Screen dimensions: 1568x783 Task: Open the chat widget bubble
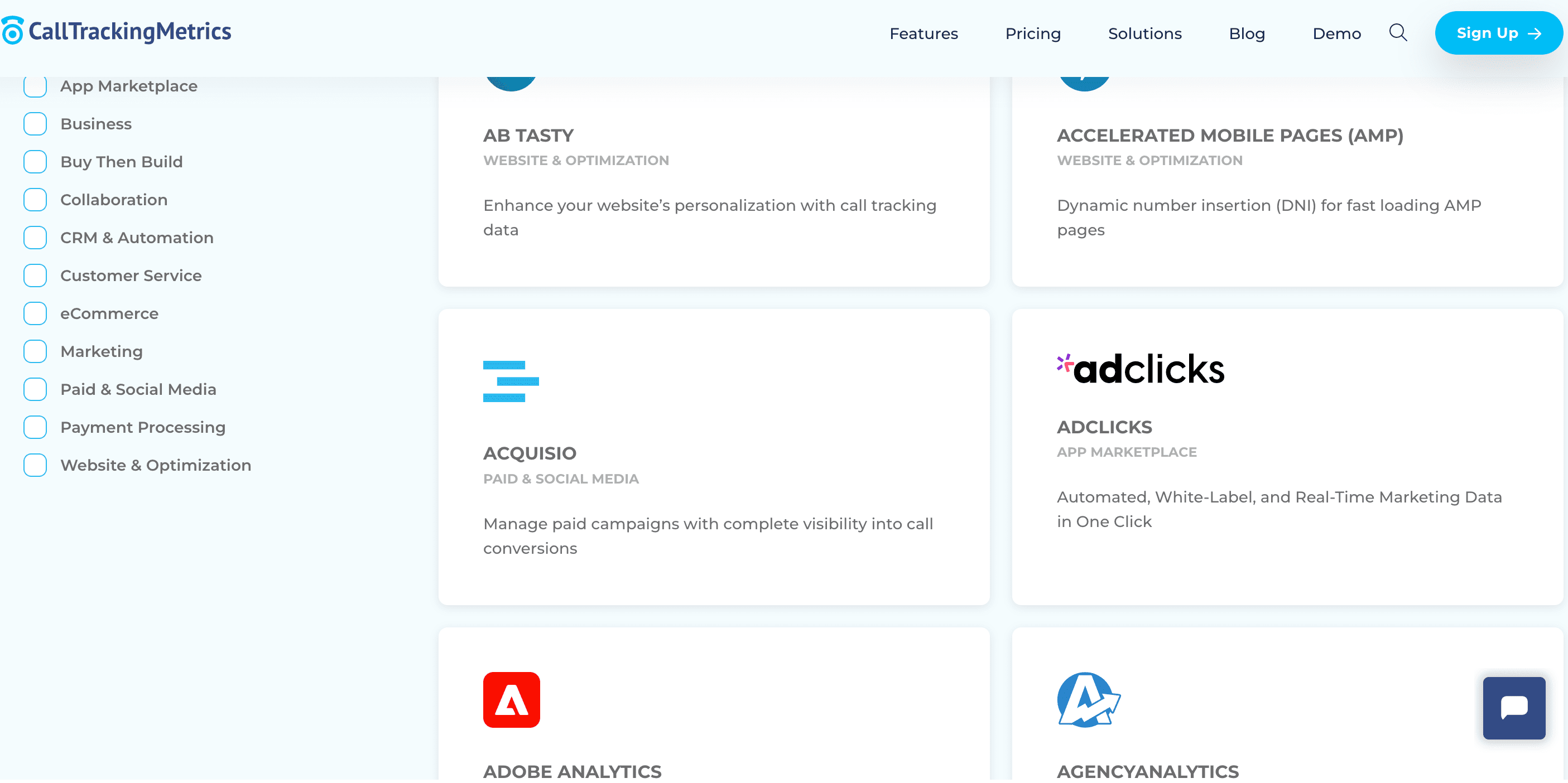[x=1514, y=708]
